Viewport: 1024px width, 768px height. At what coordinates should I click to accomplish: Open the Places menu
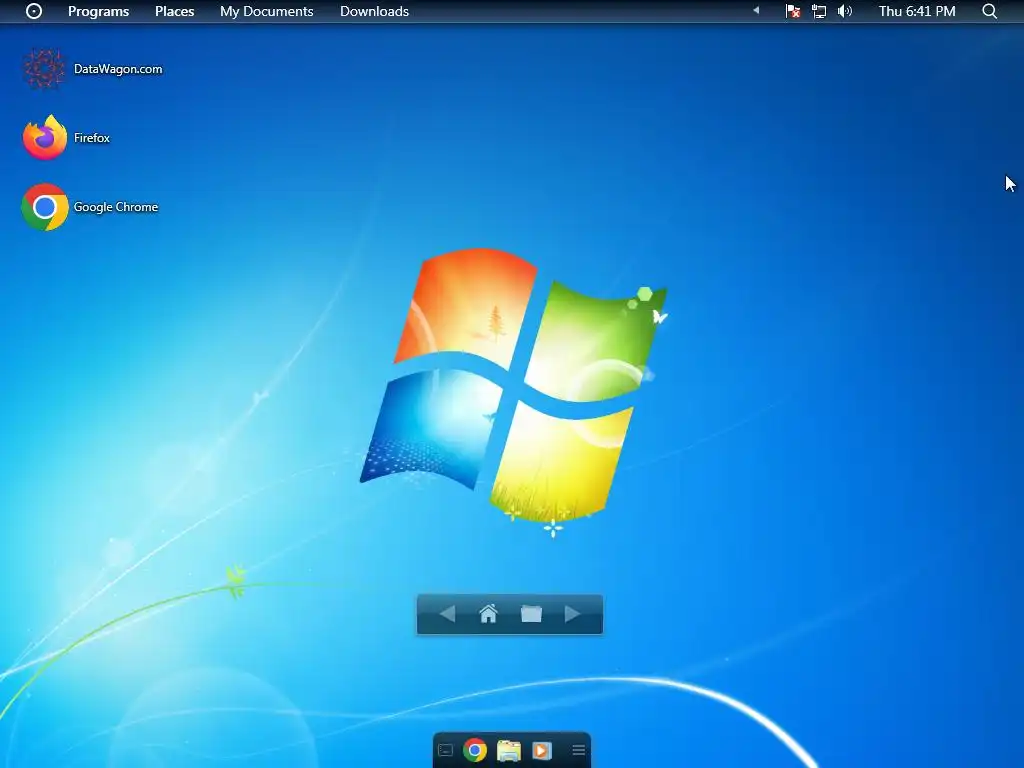pos(174,11)
